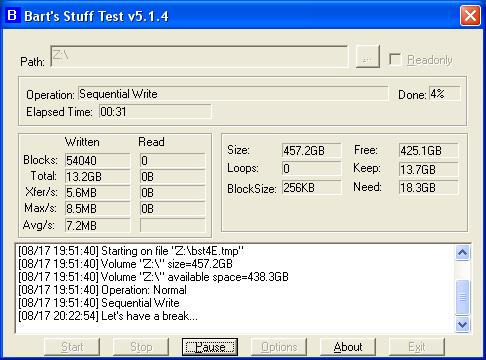Click log line "Starting on file Z:\bst4E.tmp"
This screenshot has height=360, width=486.
click(131, 251)
